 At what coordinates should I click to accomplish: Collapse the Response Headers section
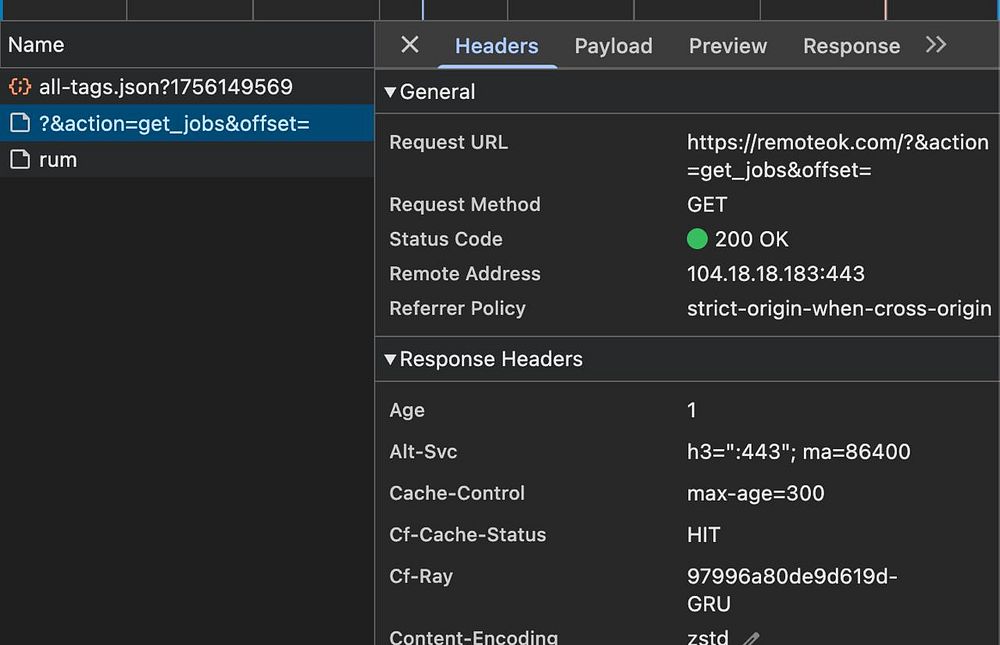click(x=391, y=359)
